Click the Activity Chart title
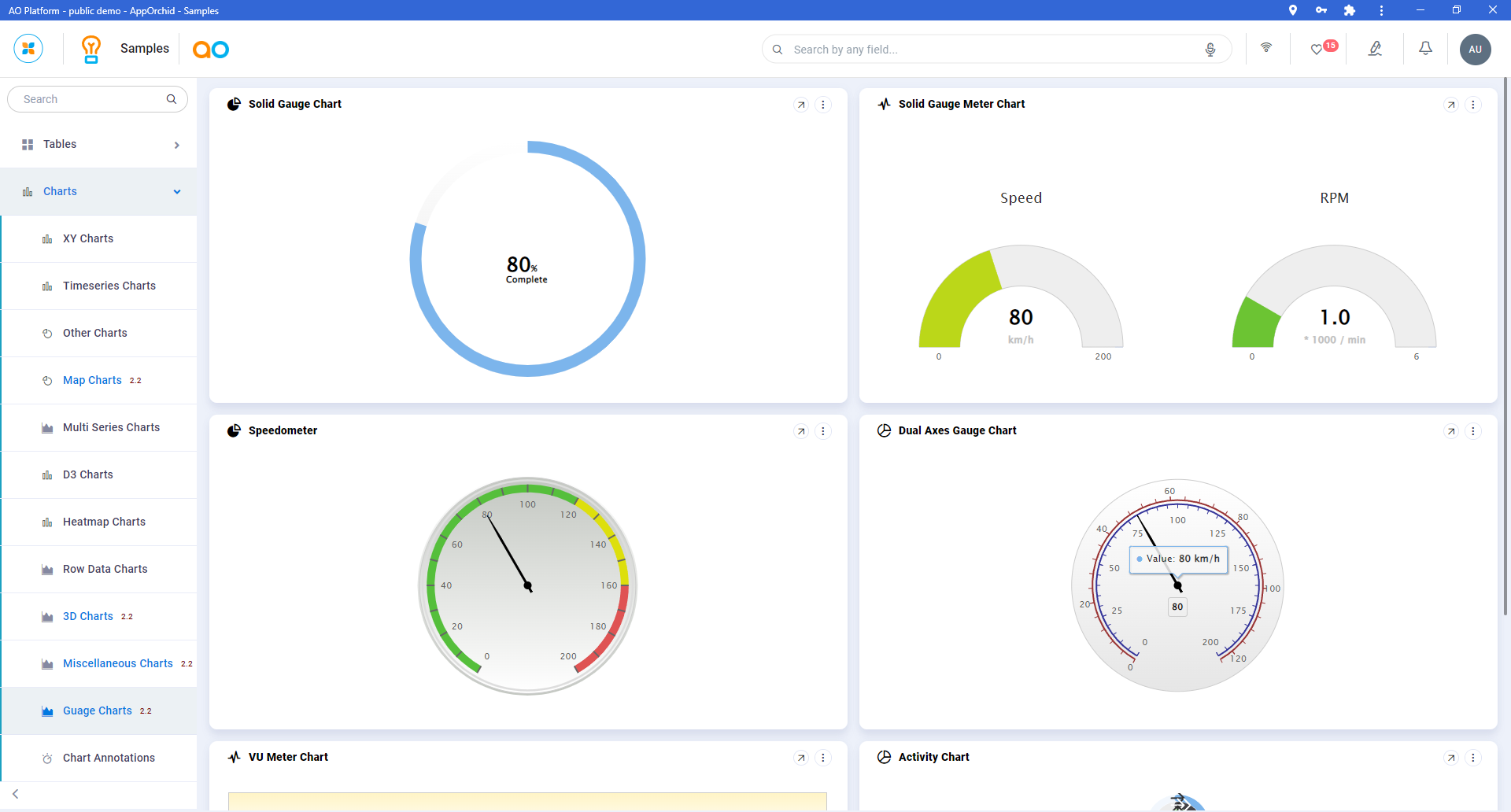Image resolution: width=1511 pixels, height=812 pixels. pos(934,757)
